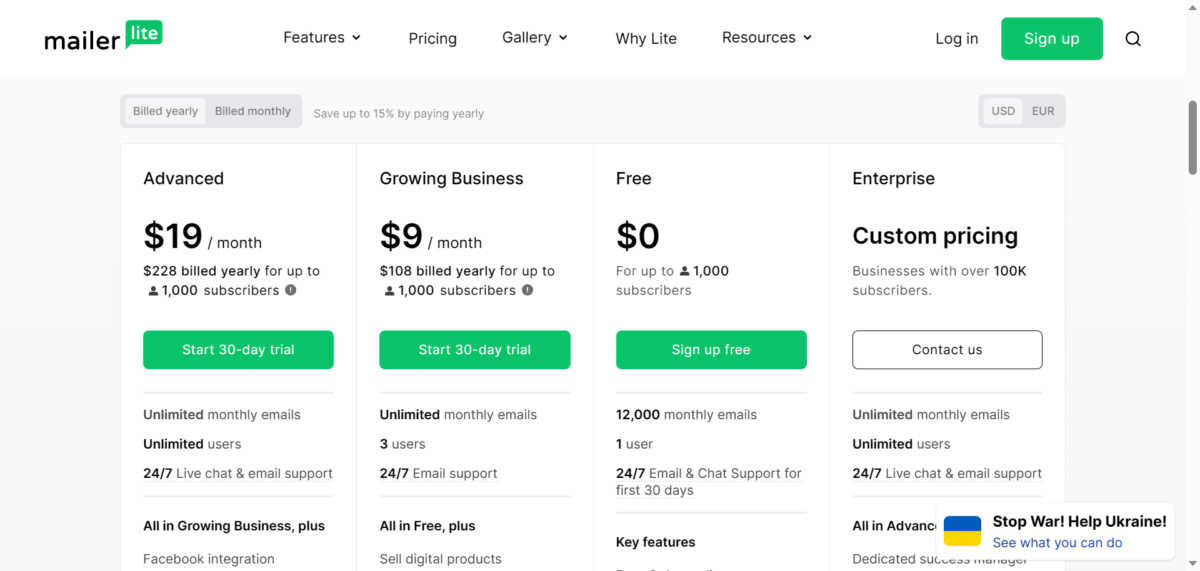Click subscriber person icon in Advanced plan

click(x=153, y=291)
